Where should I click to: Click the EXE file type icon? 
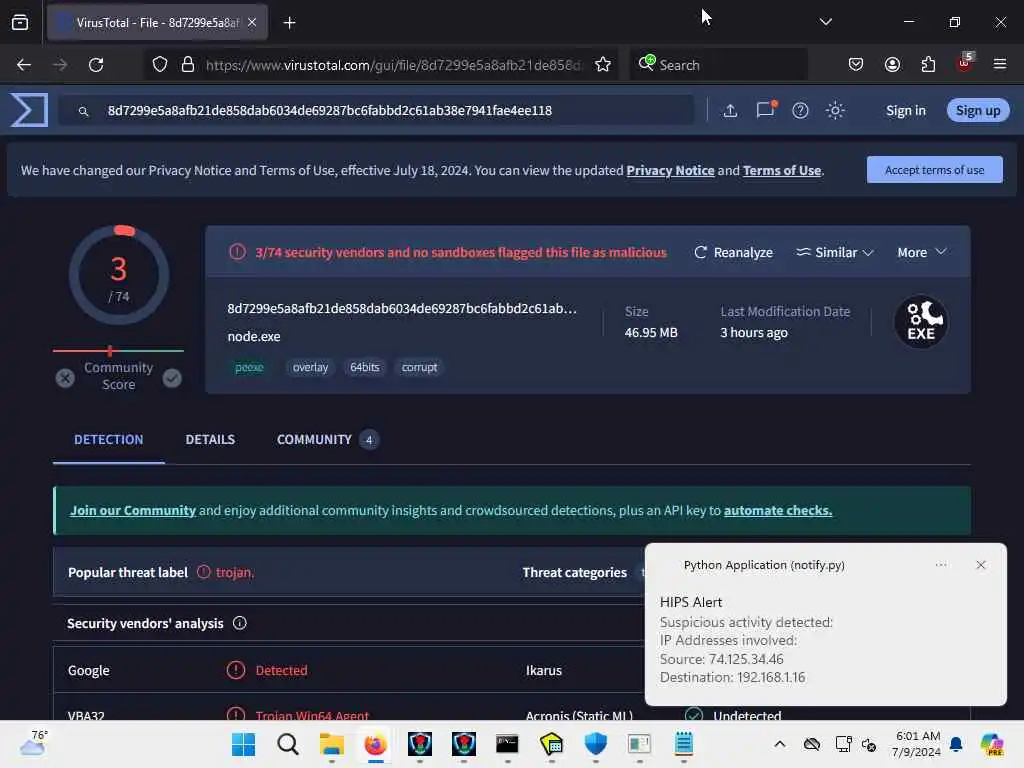921,322
